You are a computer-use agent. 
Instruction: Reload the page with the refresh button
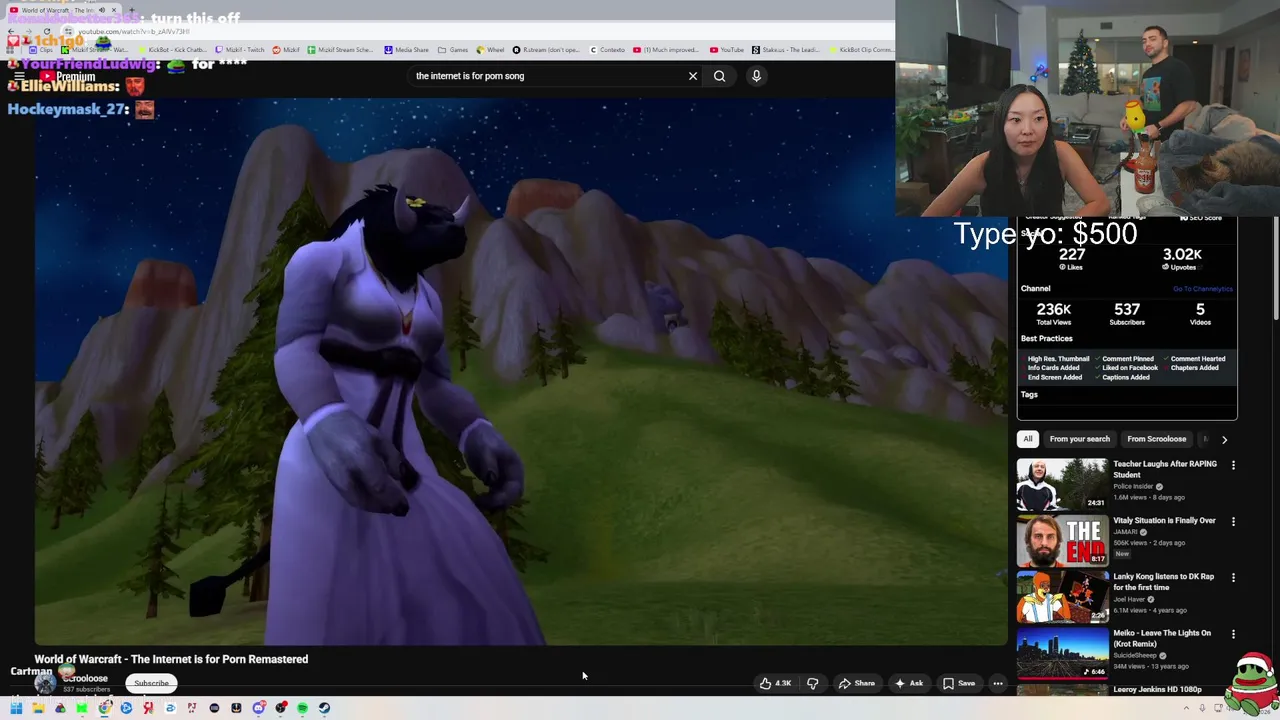click(46, 31)
